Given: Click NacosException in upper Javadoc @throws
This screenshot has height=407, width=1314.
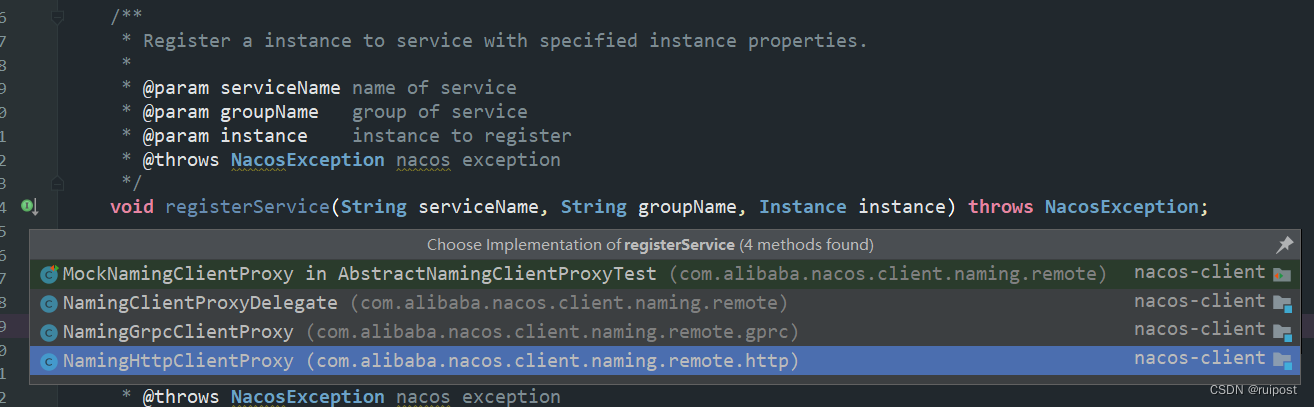Looking at the screenshot, I should (307, 160).
